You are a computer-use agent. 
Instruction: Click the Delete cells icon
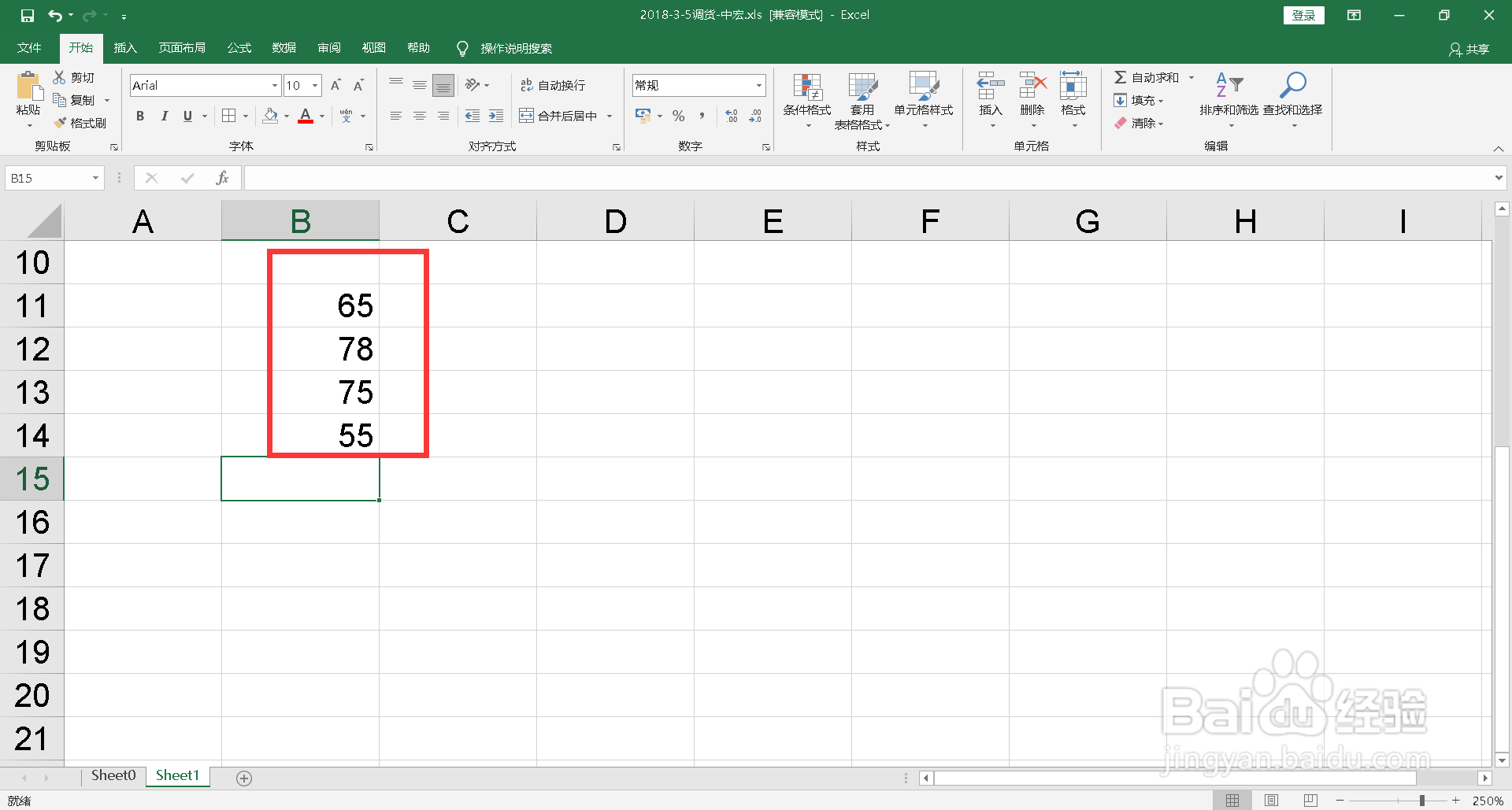(x=1032, y=85)
